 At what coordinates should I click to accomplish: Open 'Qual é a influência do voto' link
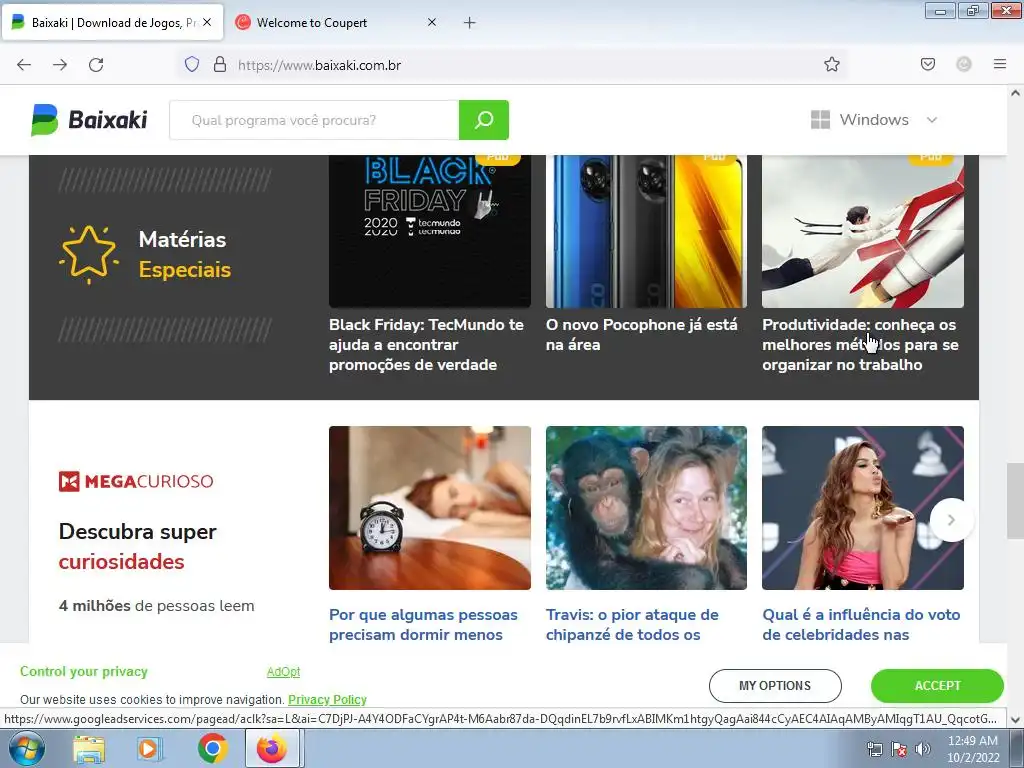pyautogui.click(x=861, y=624)
